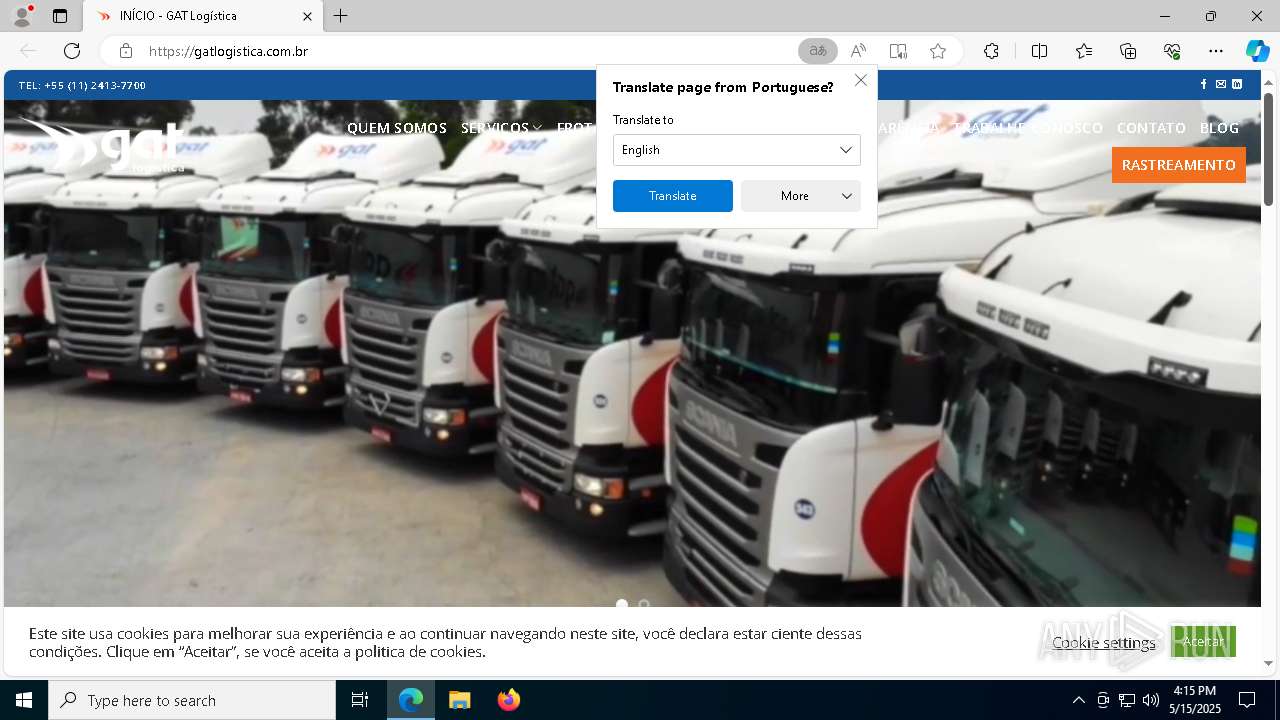Open the Windows Start menu
The width and height of the screenshot is (1280, 720).
pos(24,700)
